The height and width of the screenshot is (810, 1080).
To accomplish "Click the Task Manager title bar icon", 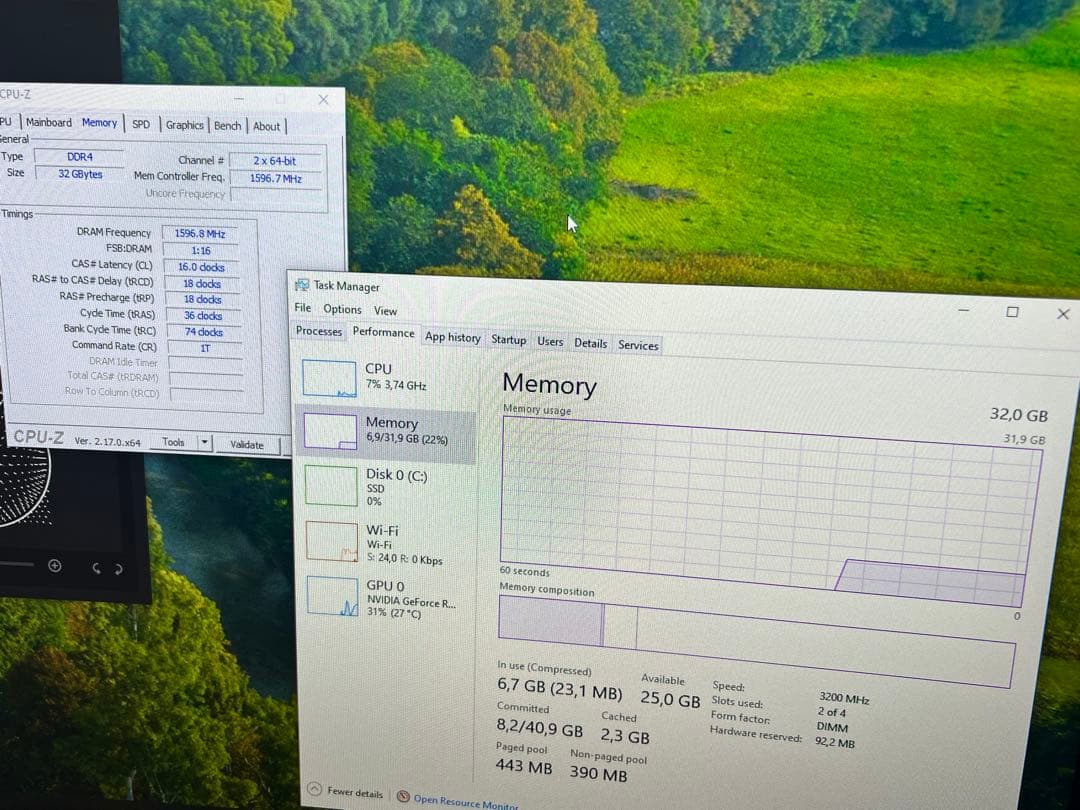I will pos(302,285).
